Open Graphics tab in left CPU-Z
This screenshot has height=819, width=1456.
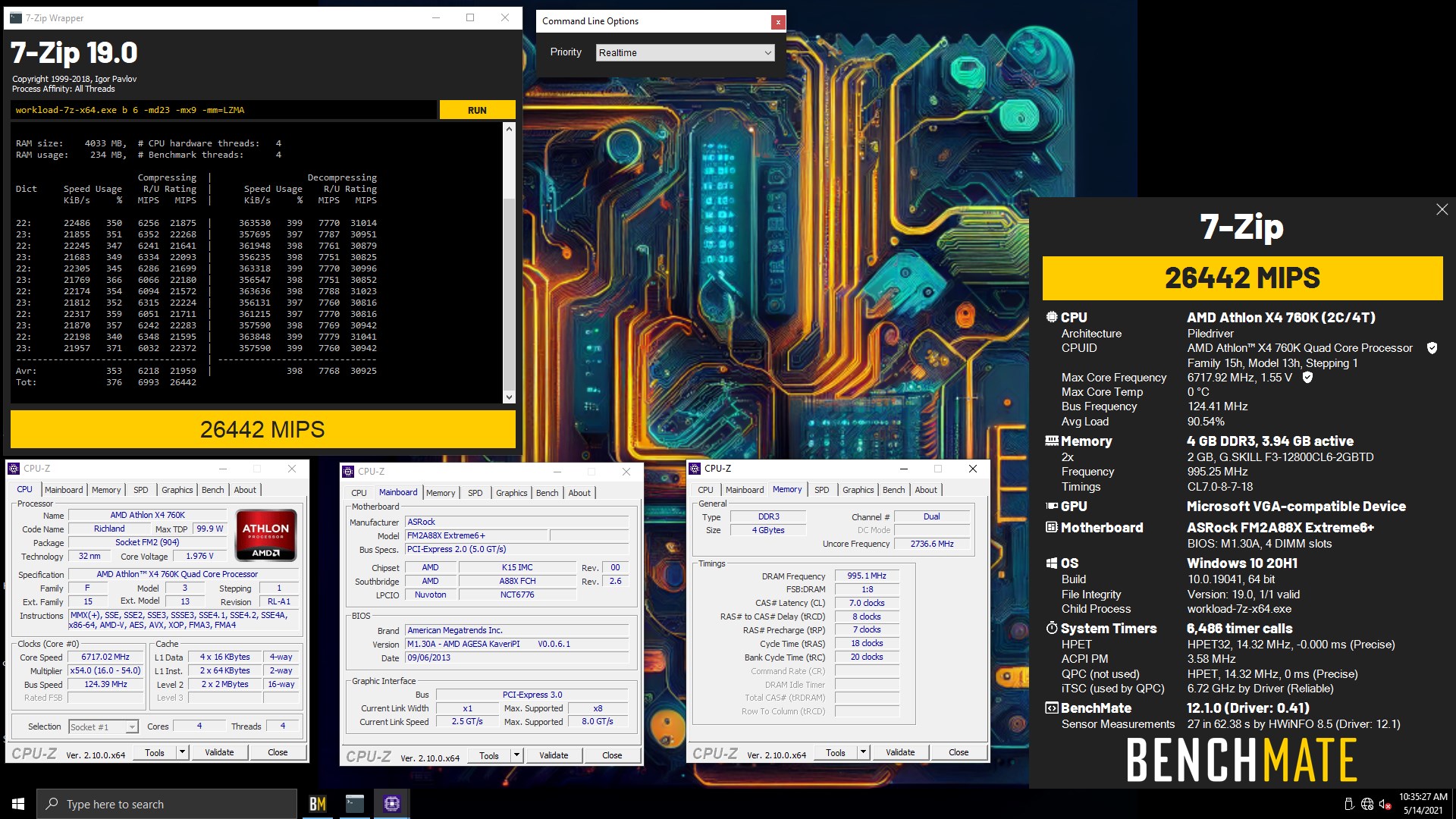tap(177, 490)
